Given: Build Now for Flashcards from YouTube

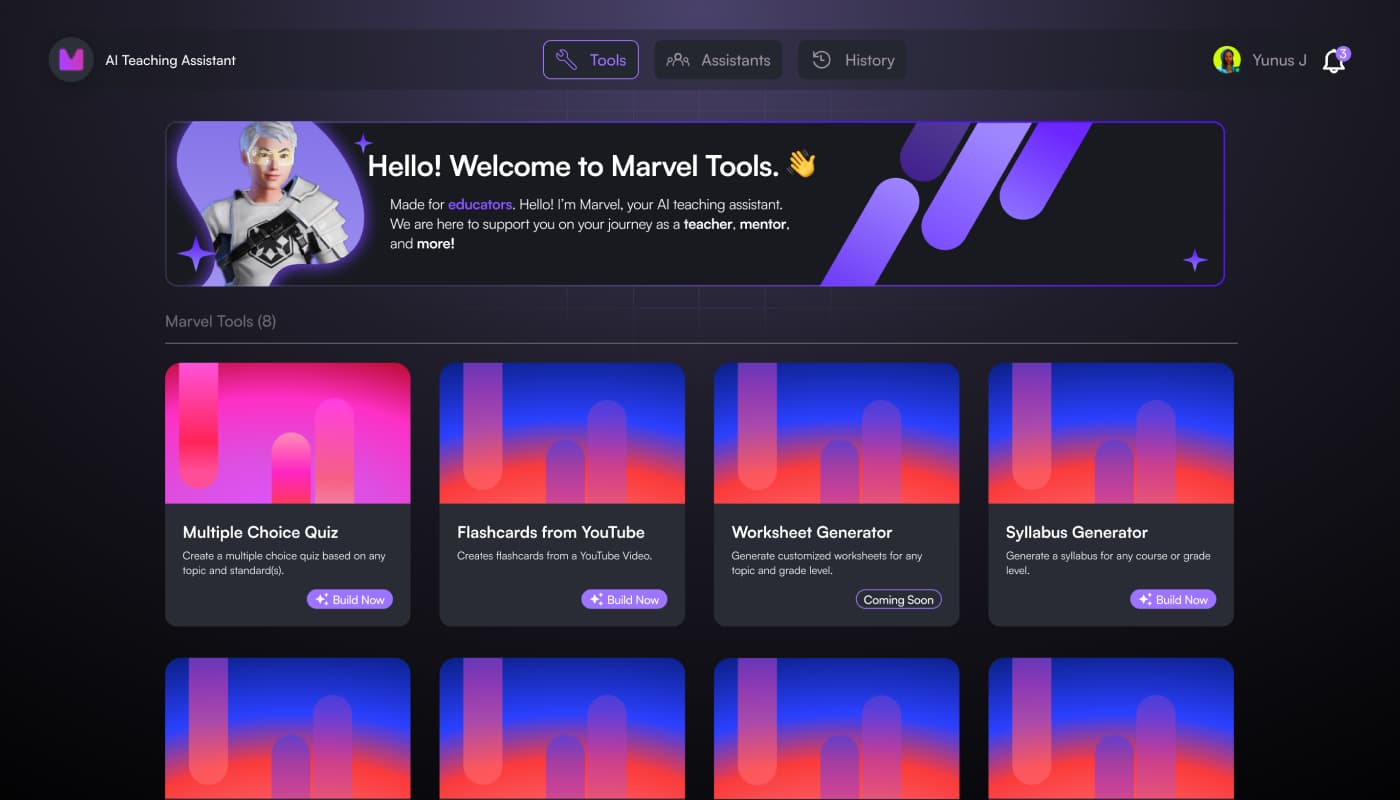Looking at the screenshot, I should 624,600.
